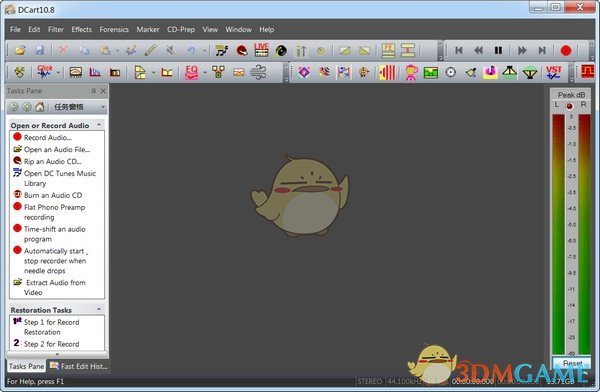Click the multi-filter chain icon next to EQ
This screenshot has width=600, height=392.
coord(218,72)
